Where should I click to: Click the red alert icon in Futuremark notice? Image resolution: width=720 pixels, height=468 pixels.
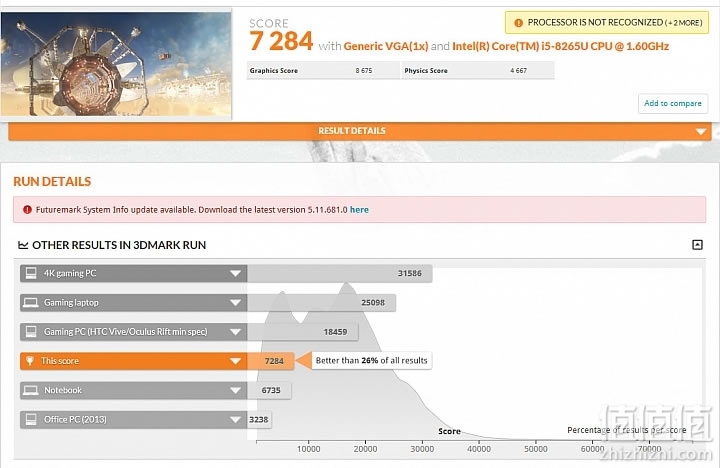point(27,209)
